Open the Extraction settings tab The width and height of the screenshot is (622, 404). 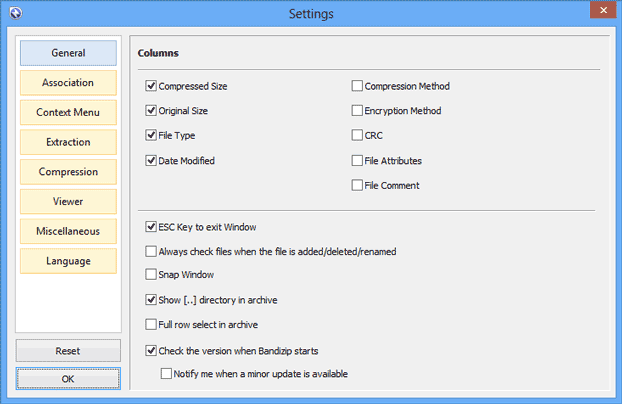point(68,142)
